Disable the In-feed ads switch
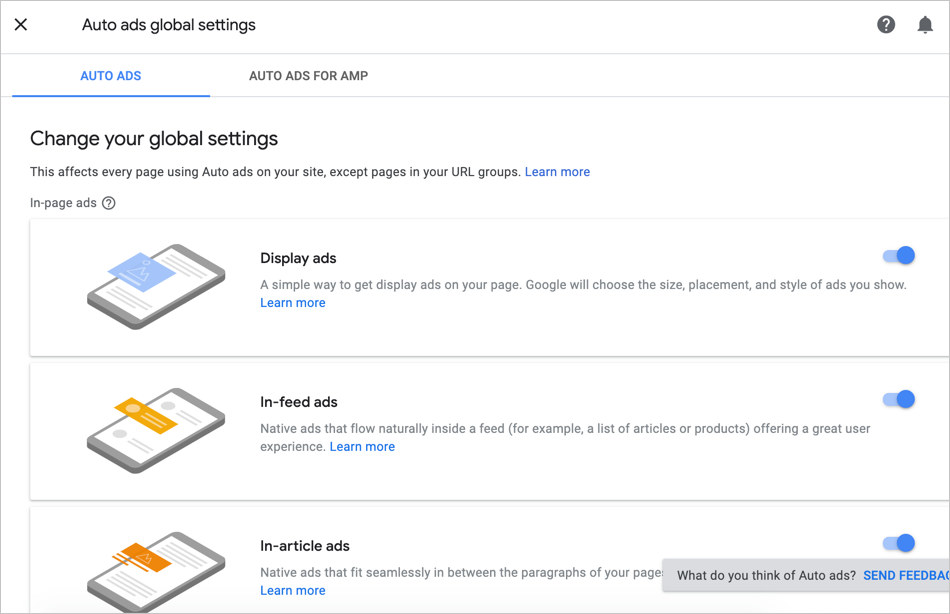Screen dimensions: 950x614 tap(899, 400)
